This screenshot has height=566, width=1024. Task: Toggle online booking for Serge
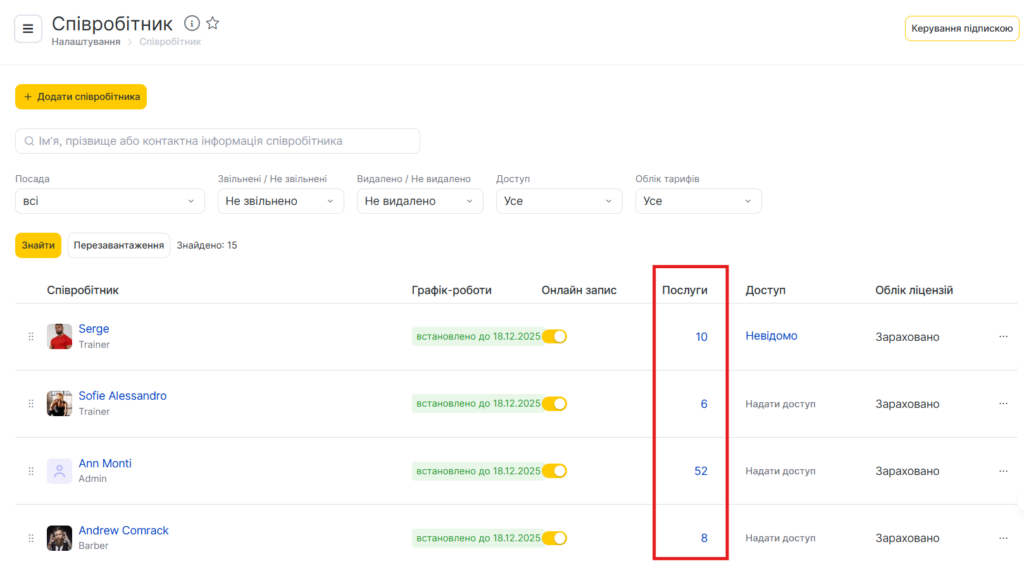(x=554, y=337)
